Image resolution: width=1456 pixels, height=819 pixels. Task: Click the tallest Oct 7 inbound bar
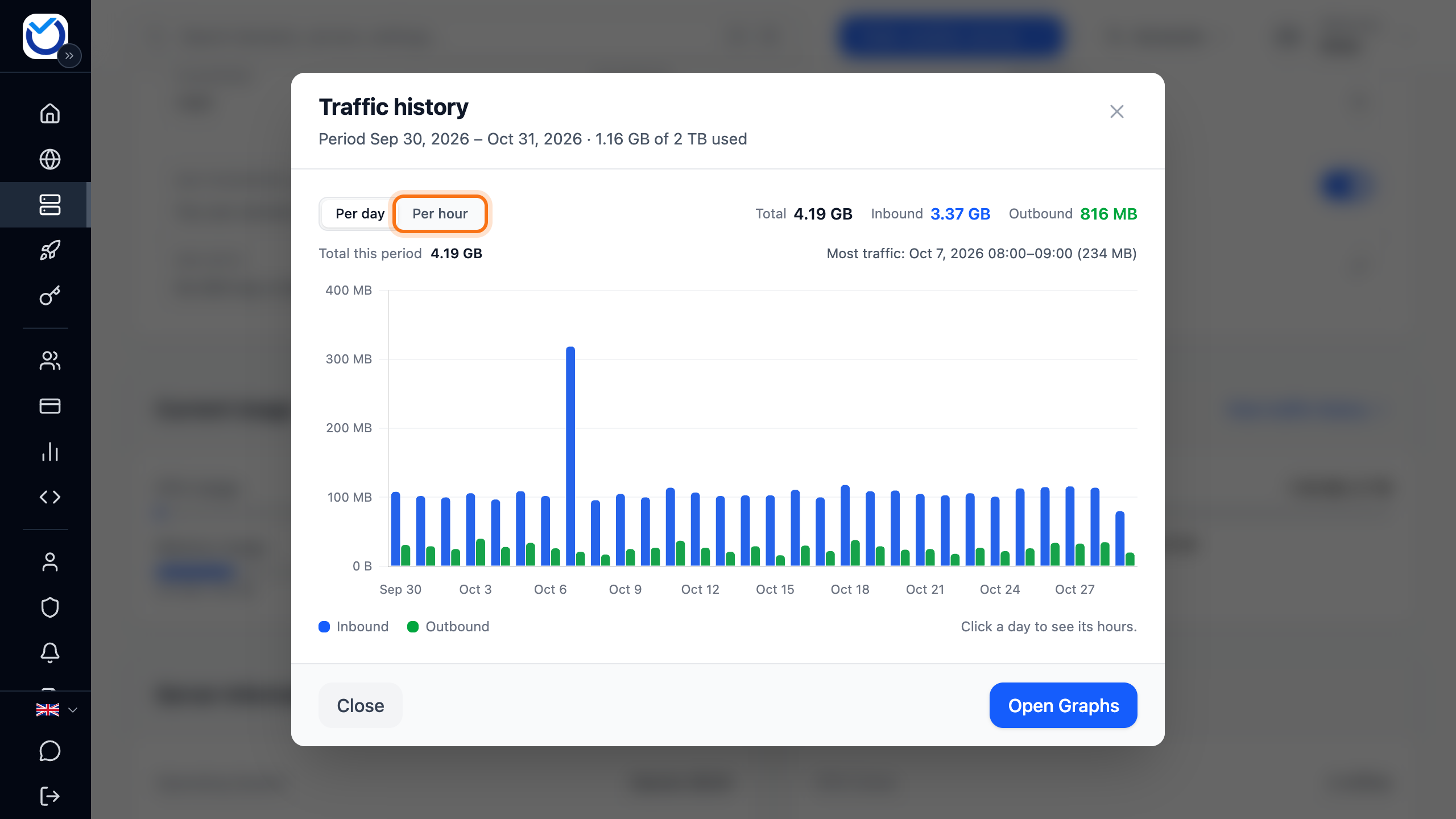570,456
